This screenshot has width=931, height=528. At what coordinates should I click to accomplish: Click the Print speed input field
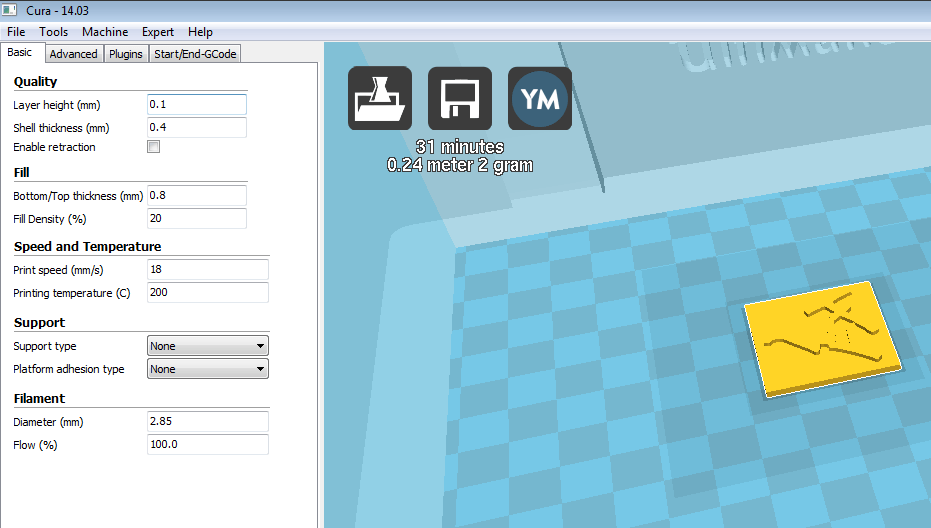pyautogui.click(x=208, y=270)
